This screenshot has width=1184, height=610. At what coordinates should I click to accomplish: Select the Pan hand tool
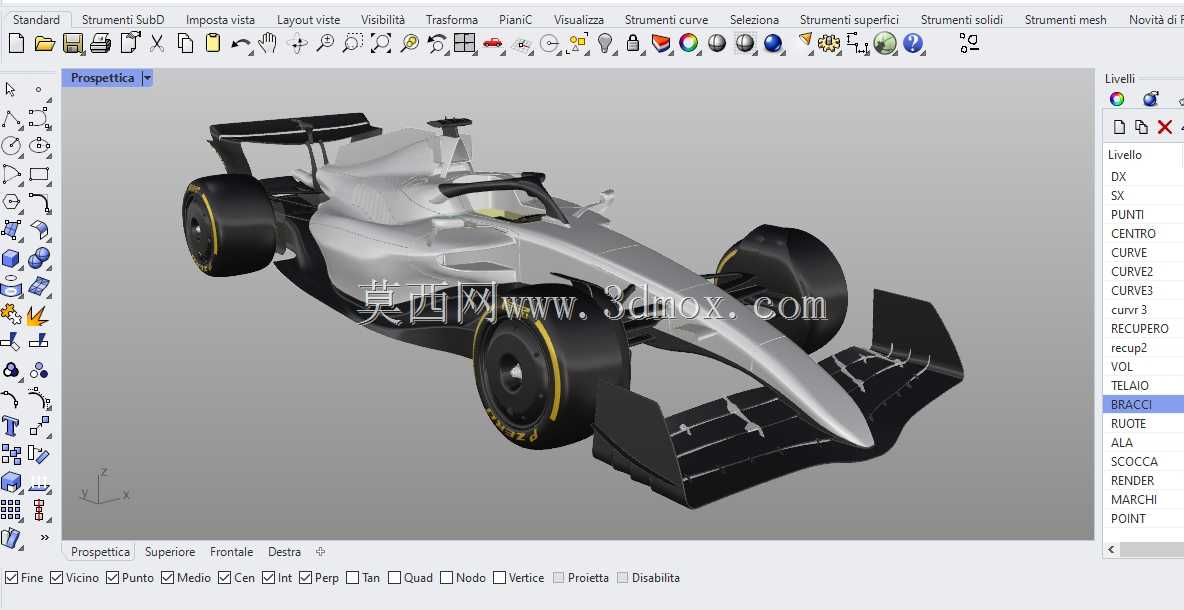[x=267, y=44]
